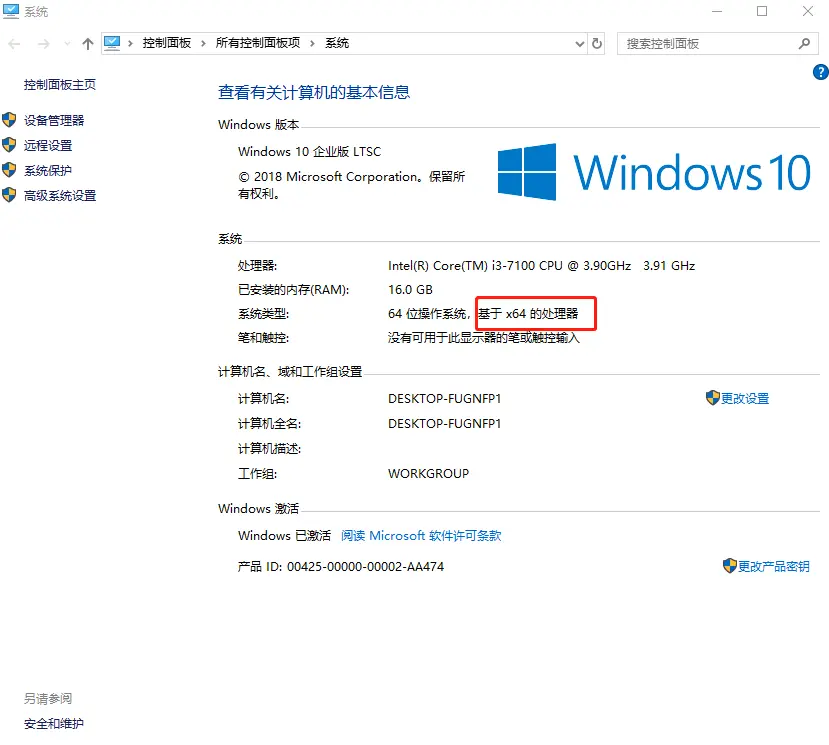Viewport: 829px width, 745px height.
Task: Click system window icon in title bar
Action: [x=11, y=11]
